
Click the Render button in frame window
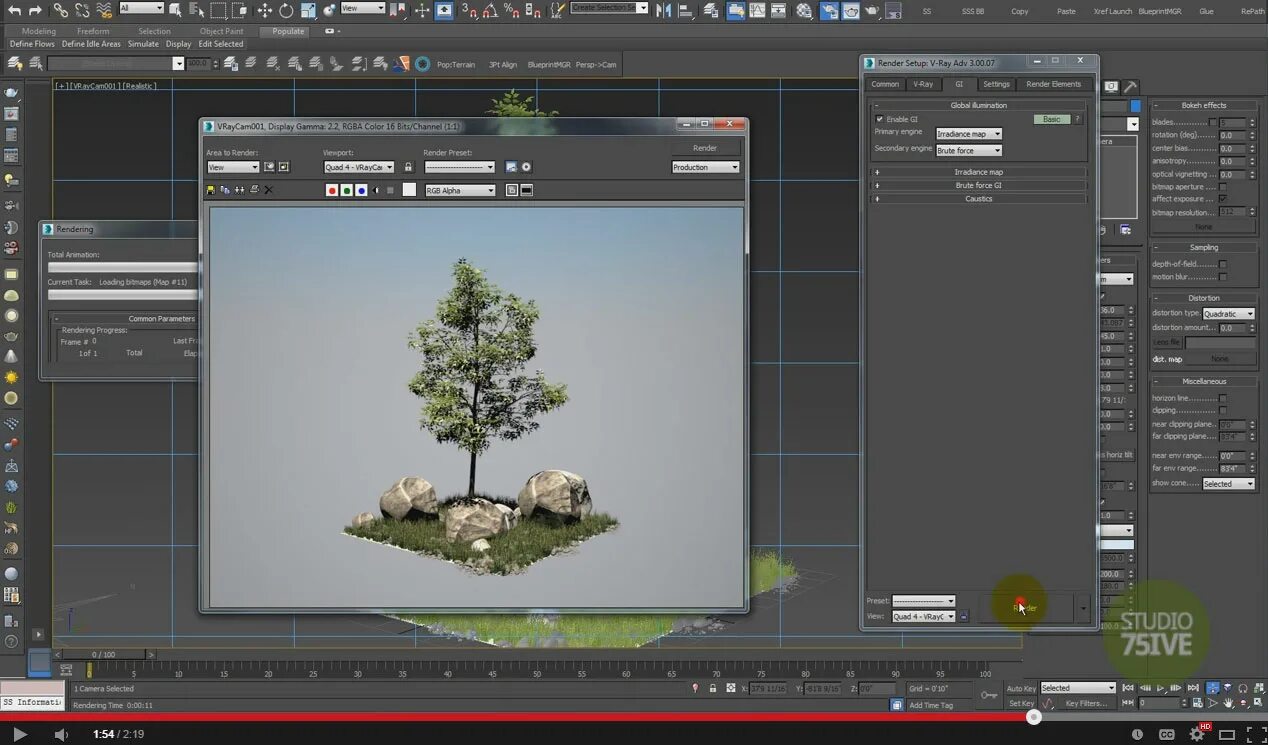point(705,148)
